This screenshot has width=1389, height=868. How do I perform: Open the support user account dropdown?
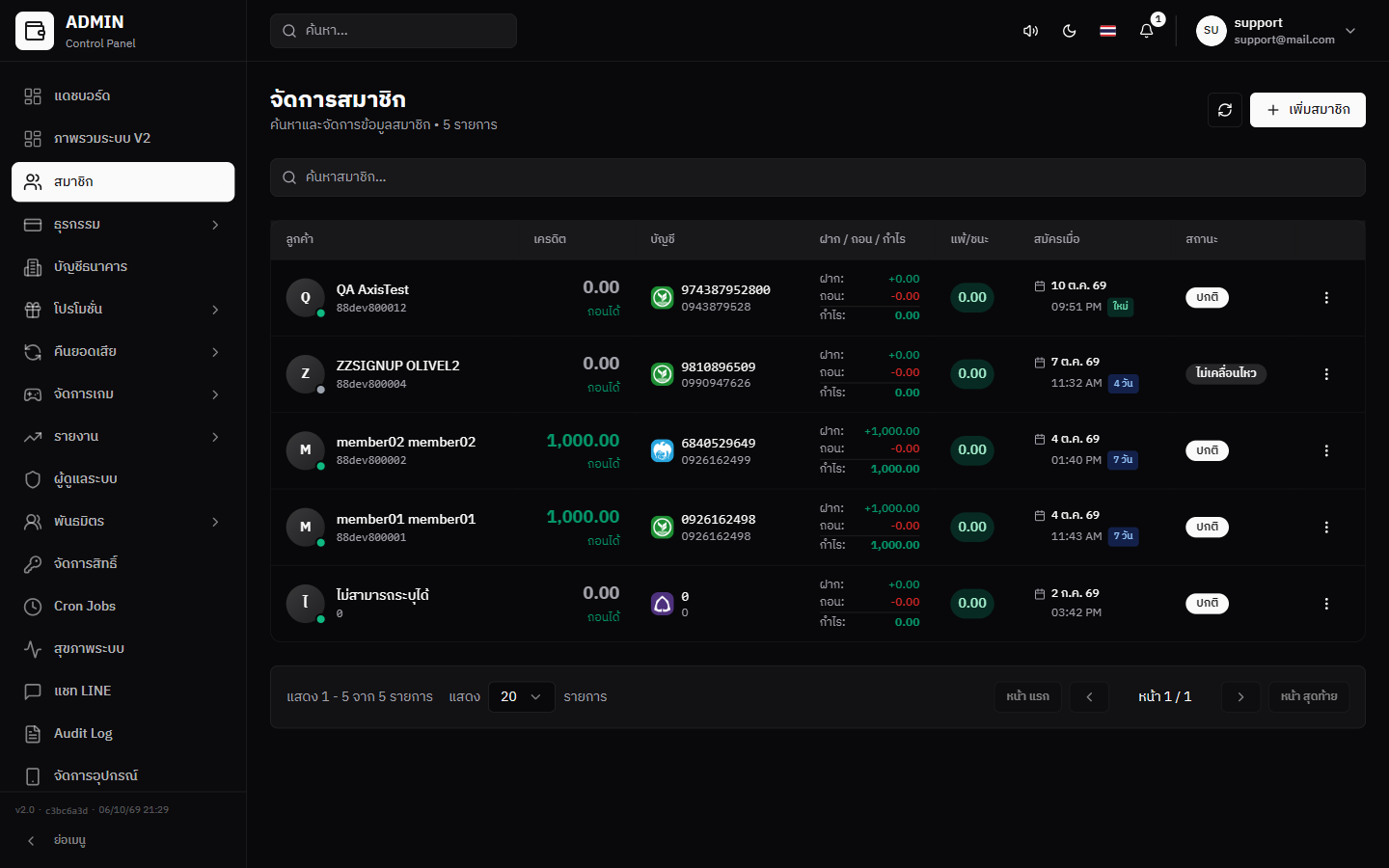click(x=1277, y=31)
